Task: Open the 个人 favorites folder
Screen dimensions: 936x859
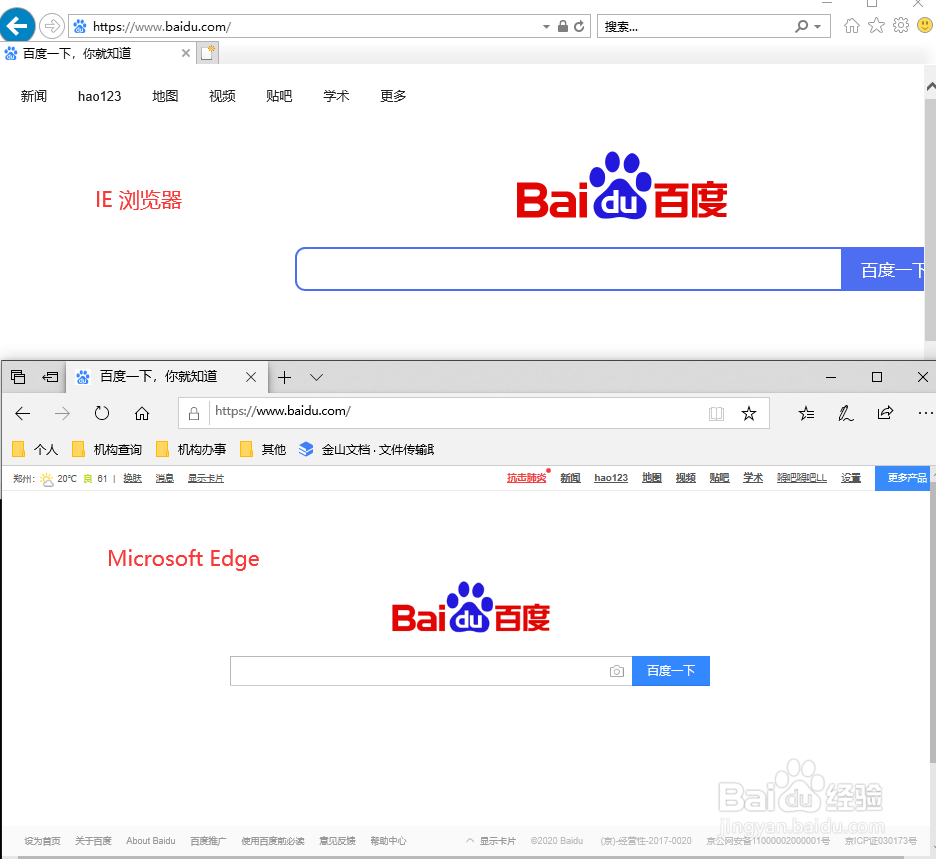Action: 35,449
